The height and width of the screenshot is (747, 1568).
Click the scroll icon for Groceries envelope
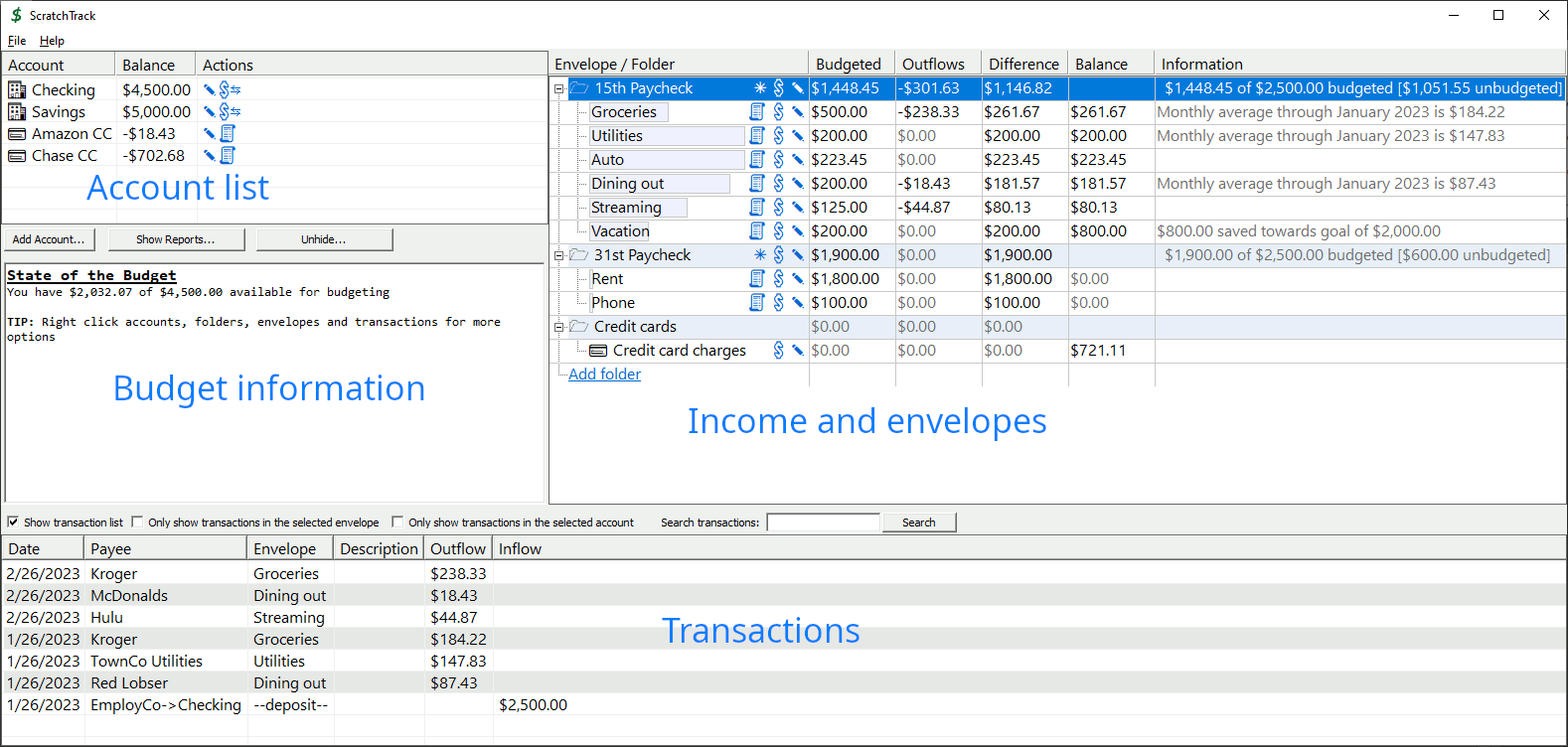point(757,112)
